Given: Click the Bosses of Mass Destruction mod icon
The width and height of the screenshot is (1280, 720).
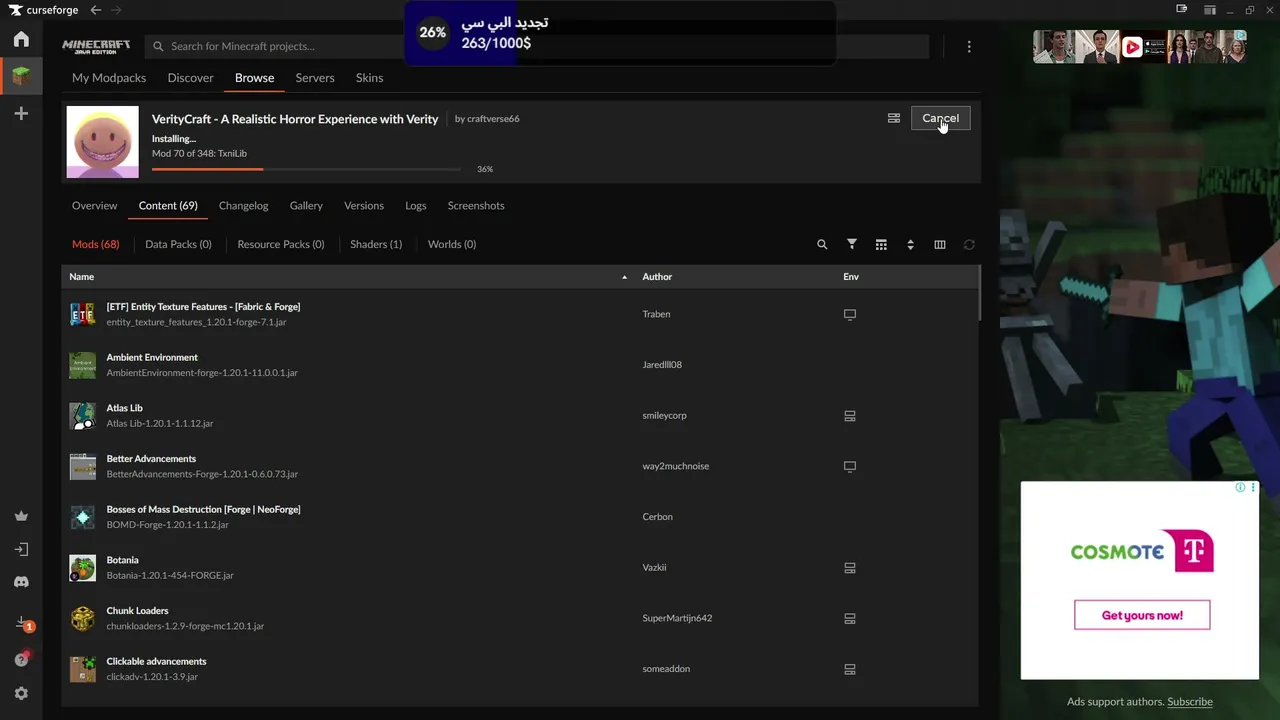Looking at the screenshot, I should [83, 517].
